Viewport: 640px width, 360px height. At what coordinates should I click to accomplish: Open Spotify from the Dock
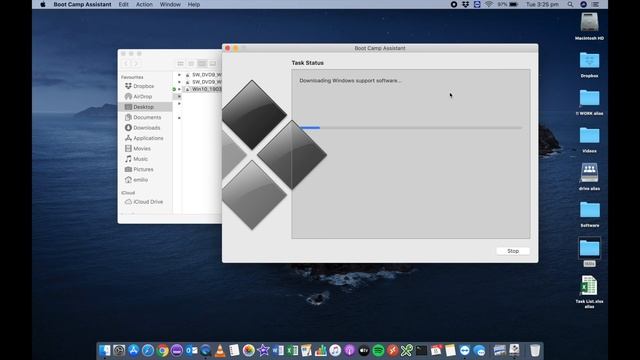378,350
